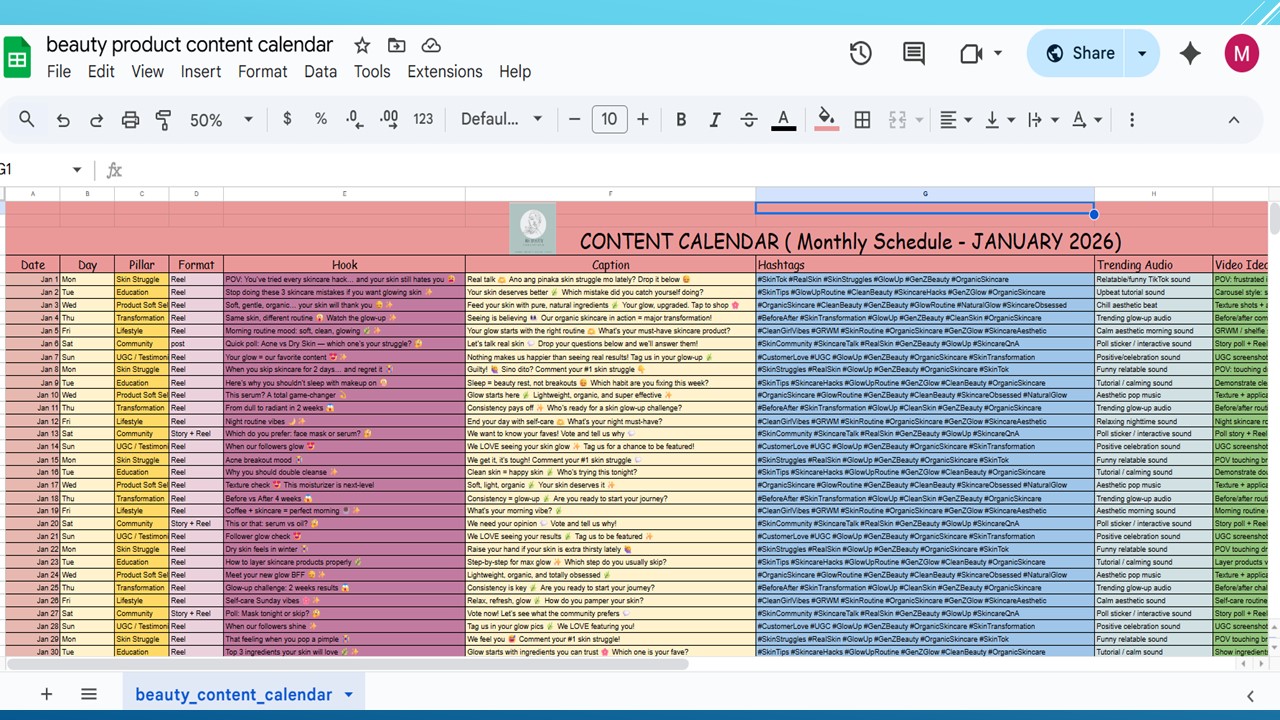Select the beauty_content_calendar sheet tab

pos(233,695)
